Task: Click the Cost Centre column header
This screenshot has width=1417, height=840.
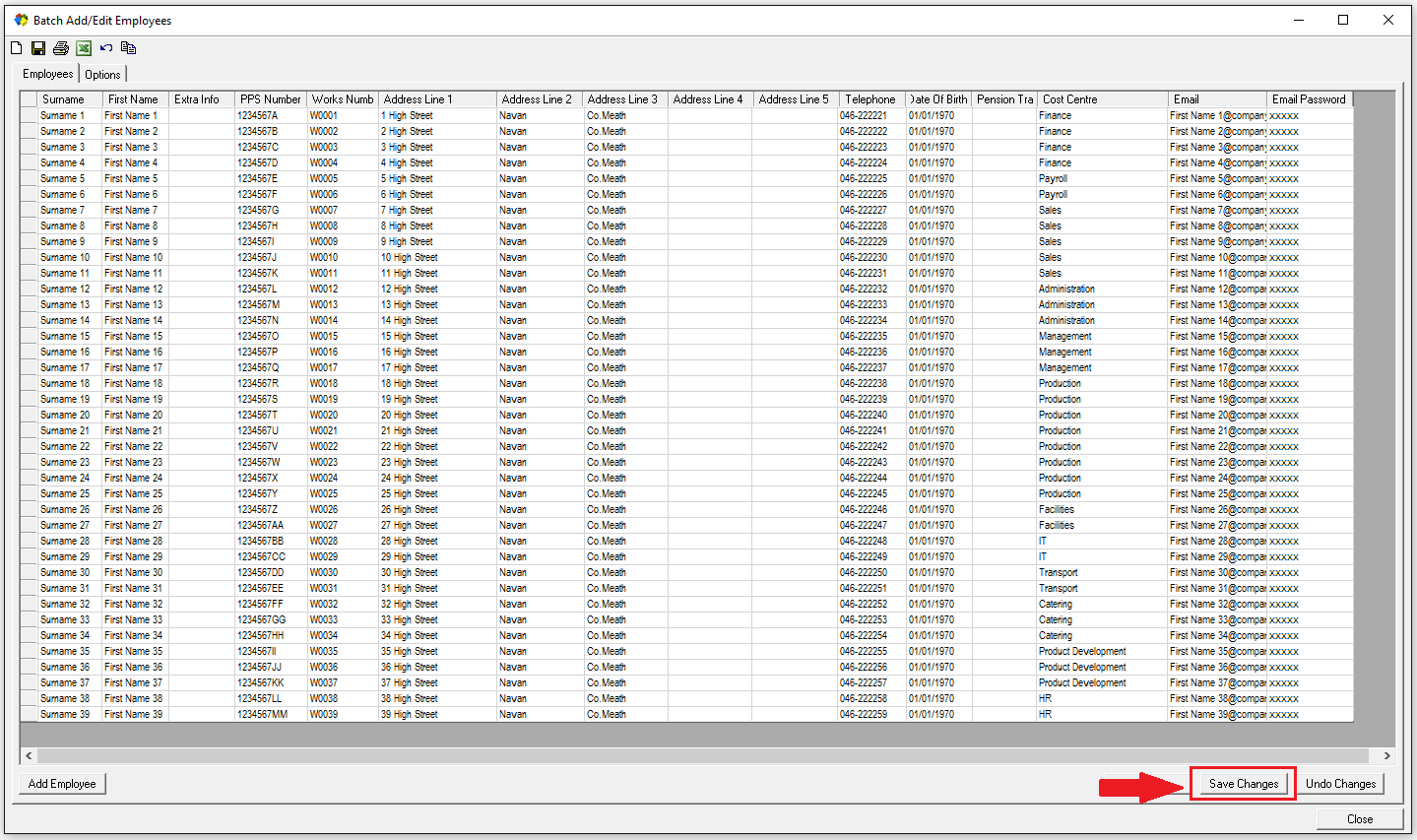Action: click(x=1069, y=99)
